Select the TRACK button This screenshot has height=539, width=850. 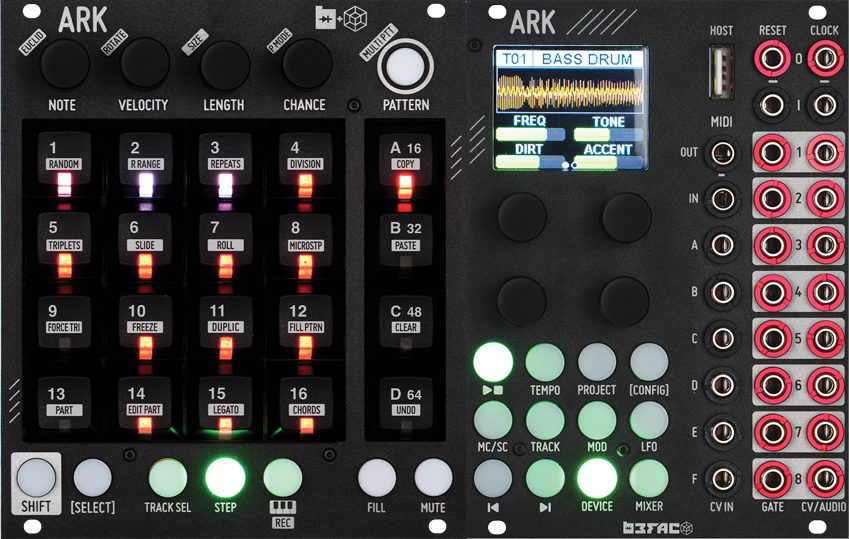pos(545,420)
